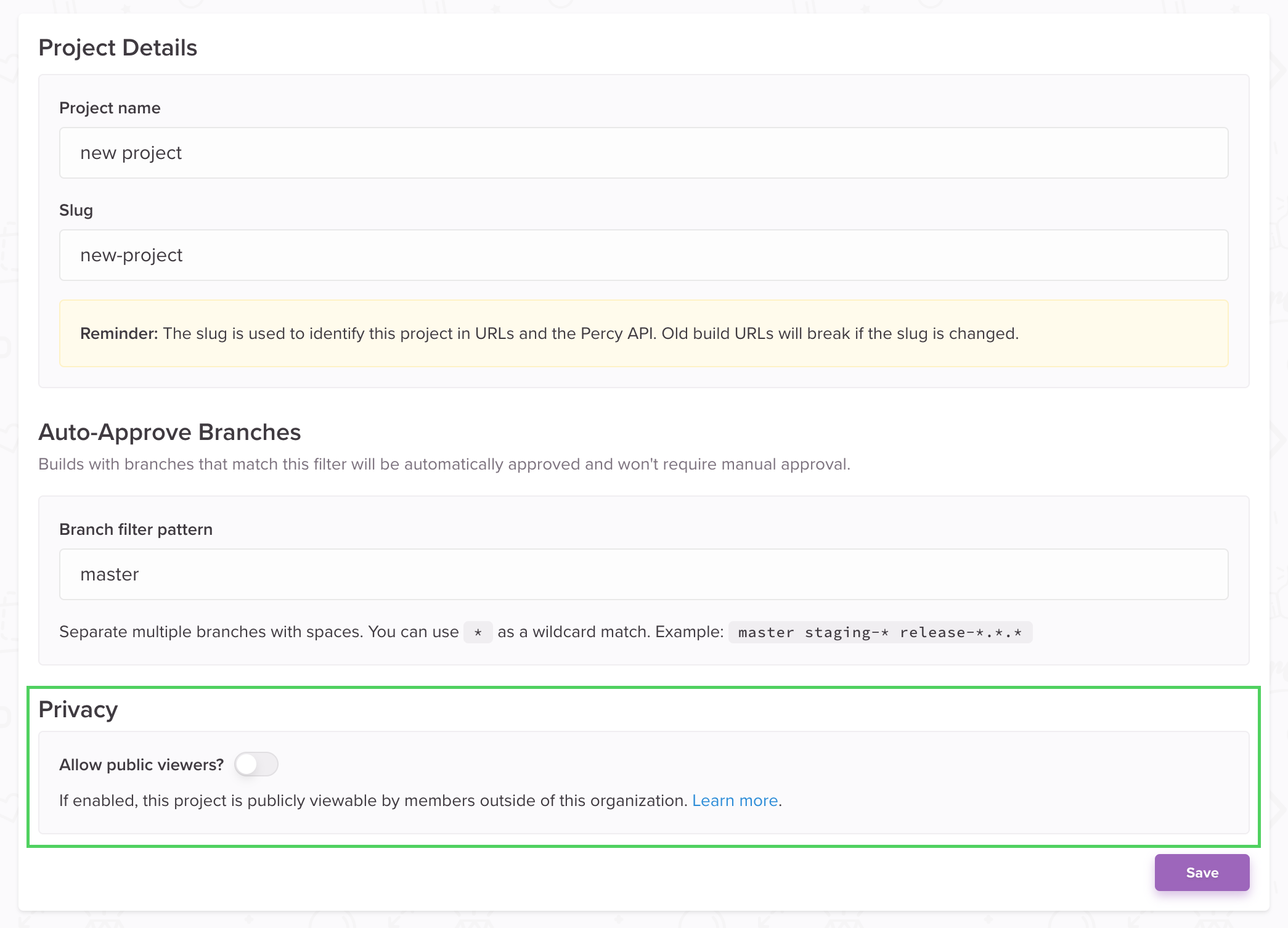Click the Old build URLs warning sentence
This screenshot has height=928, width=1288.
click(x=839, y=333)
